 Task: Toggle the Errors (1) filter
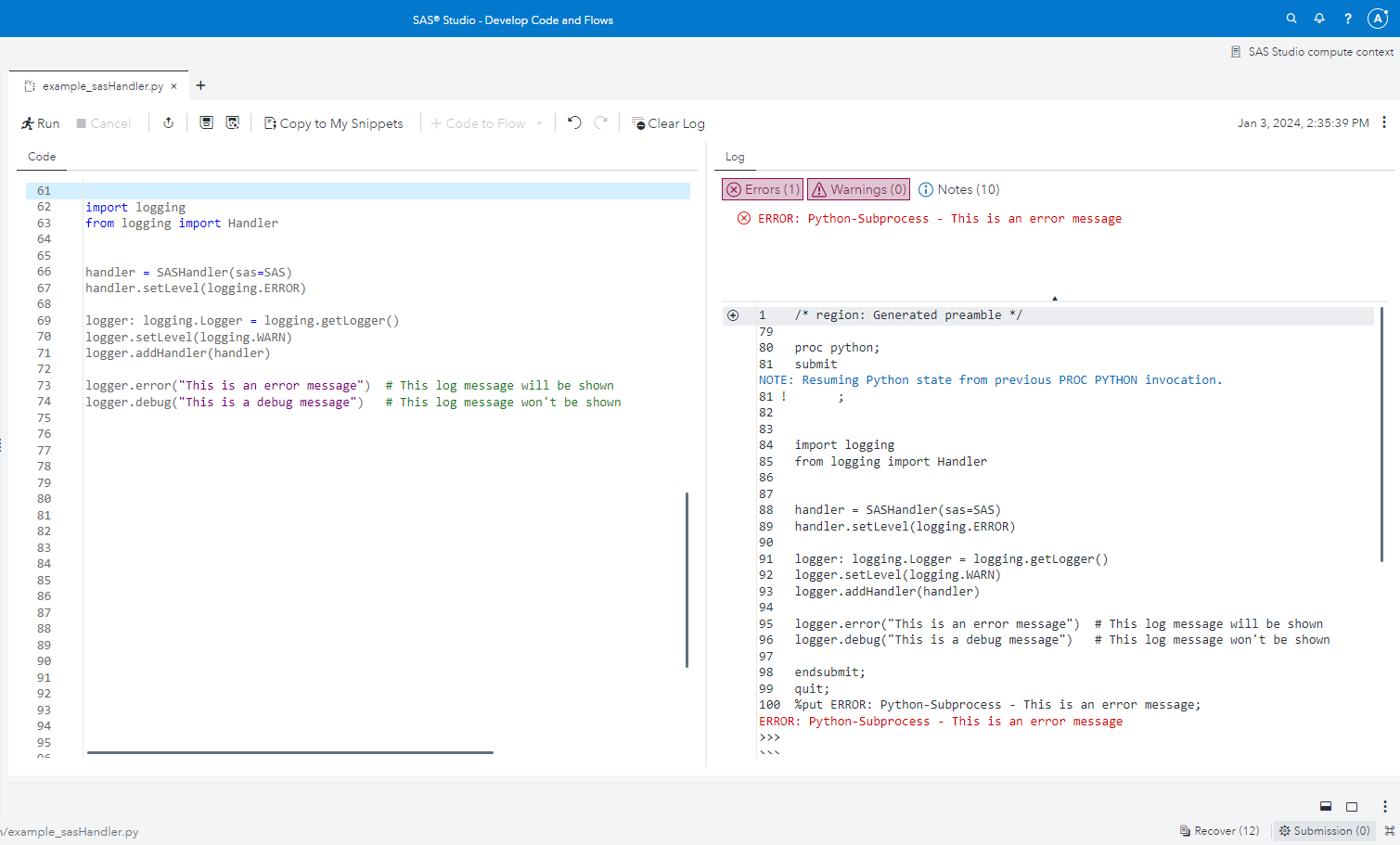pyautogui.click(x=763, y=189)
